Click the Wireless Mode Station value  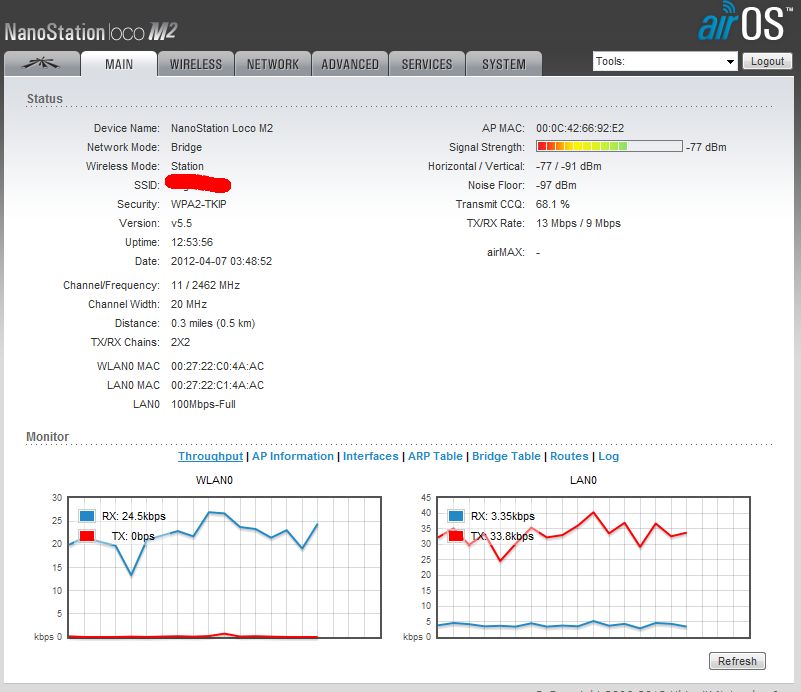click(x=187, y=166)
